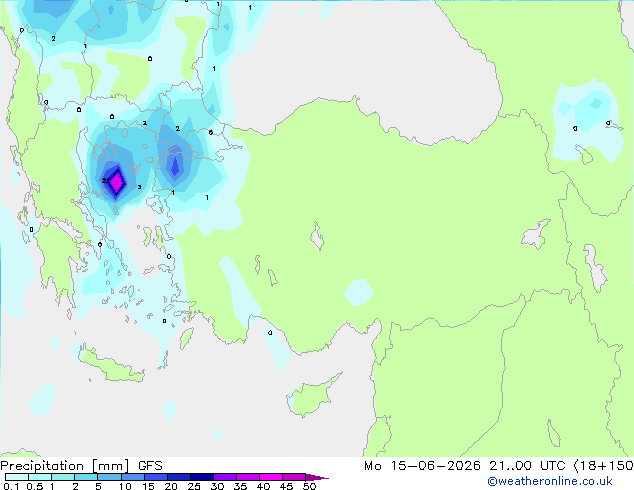Click the '15' legend scale label

pyautogui.click(x=148, y=486)
